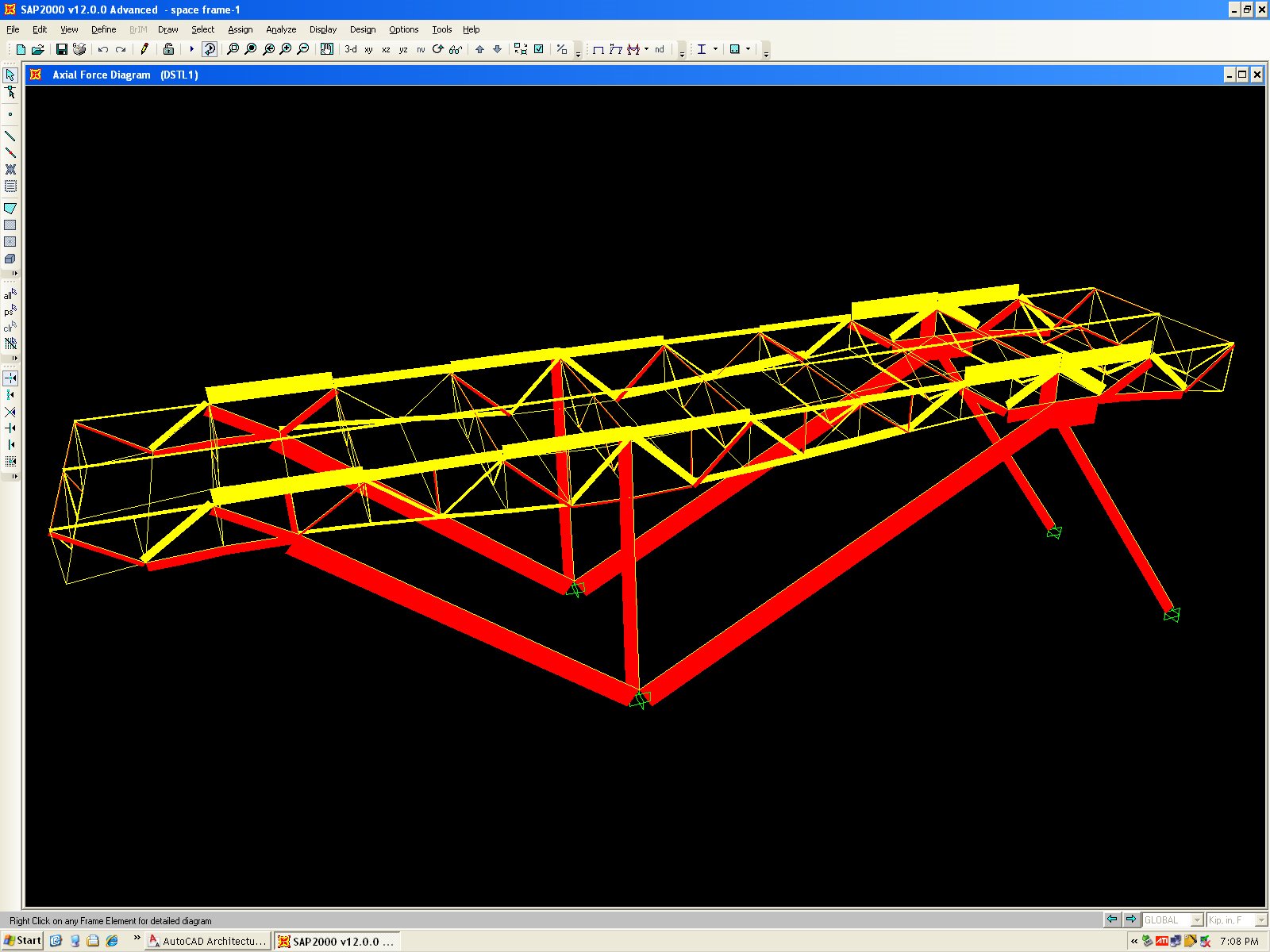Select the Pan hand tool
This screenshot has height=952, width=1270.
[x=327, y=49]
